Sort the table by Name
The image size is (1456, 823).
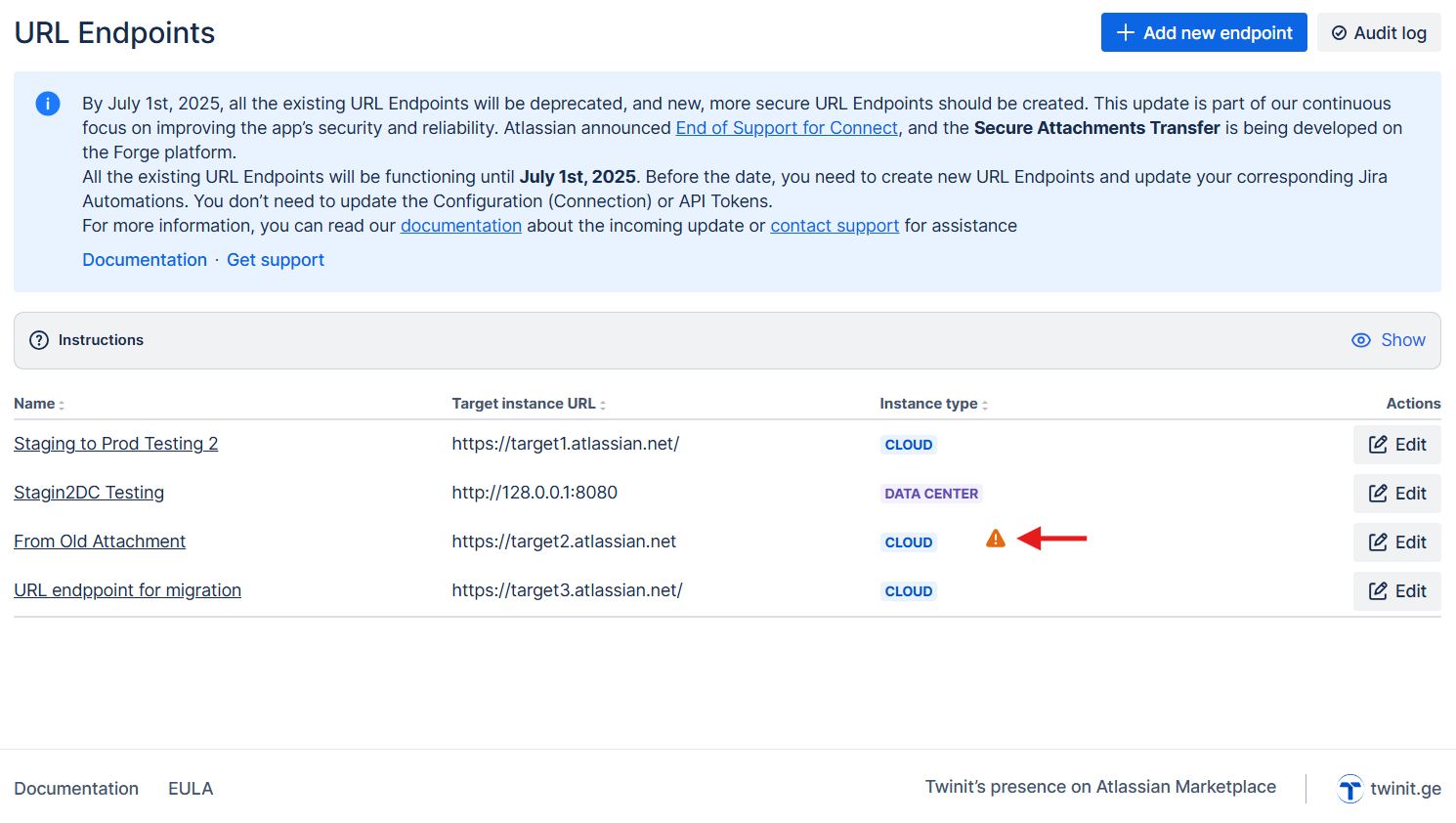[39, 404]
